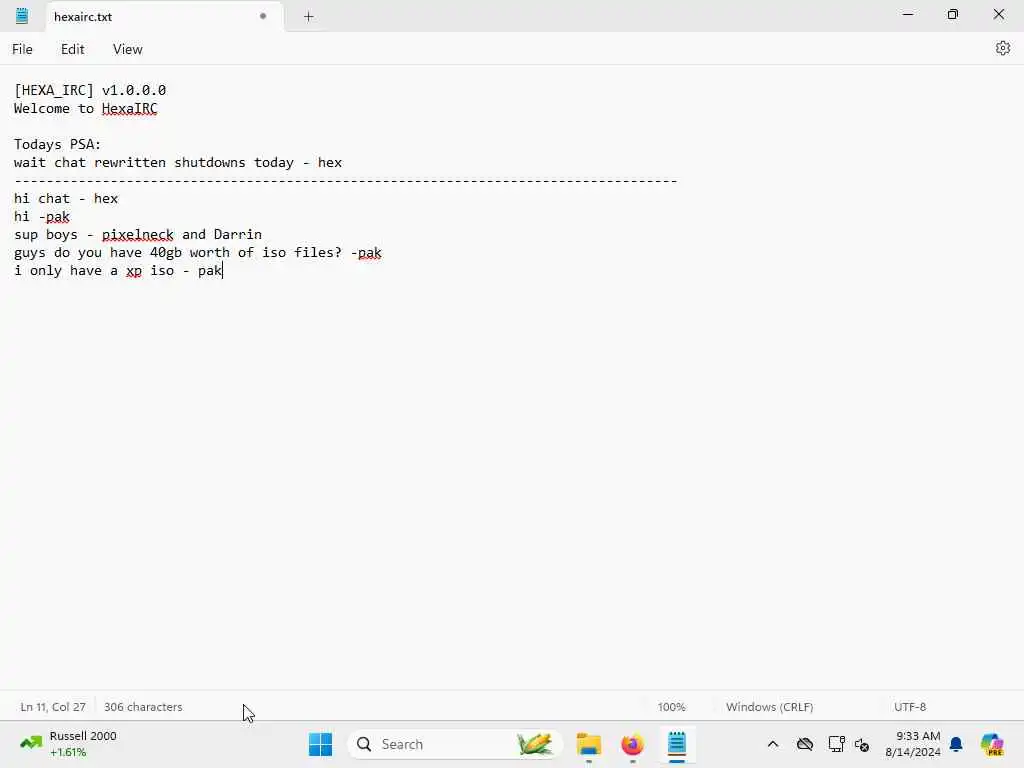The width and height of the screenshot is (1024, 768).
Task: Click the muted volume tray icon
Action: click(862, 744)
